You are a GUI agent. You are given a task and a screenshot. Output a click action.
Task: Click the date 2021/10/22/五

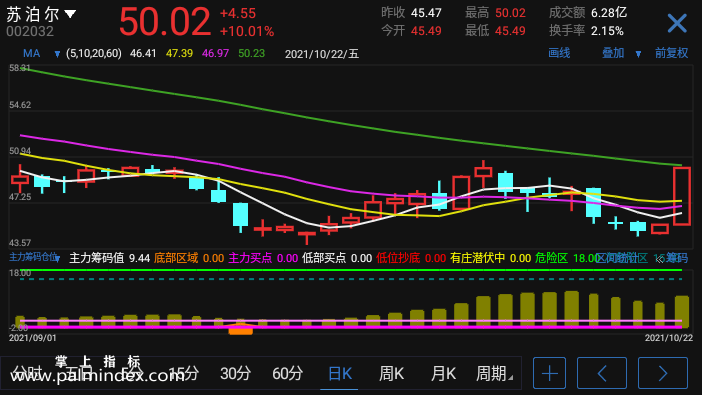point(322,54)
